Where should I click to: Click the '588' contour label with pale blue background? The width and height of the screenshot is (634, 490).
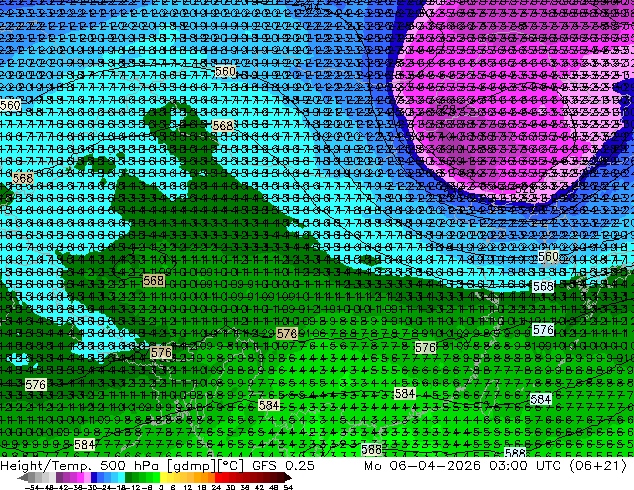click(x=515, y=453)
